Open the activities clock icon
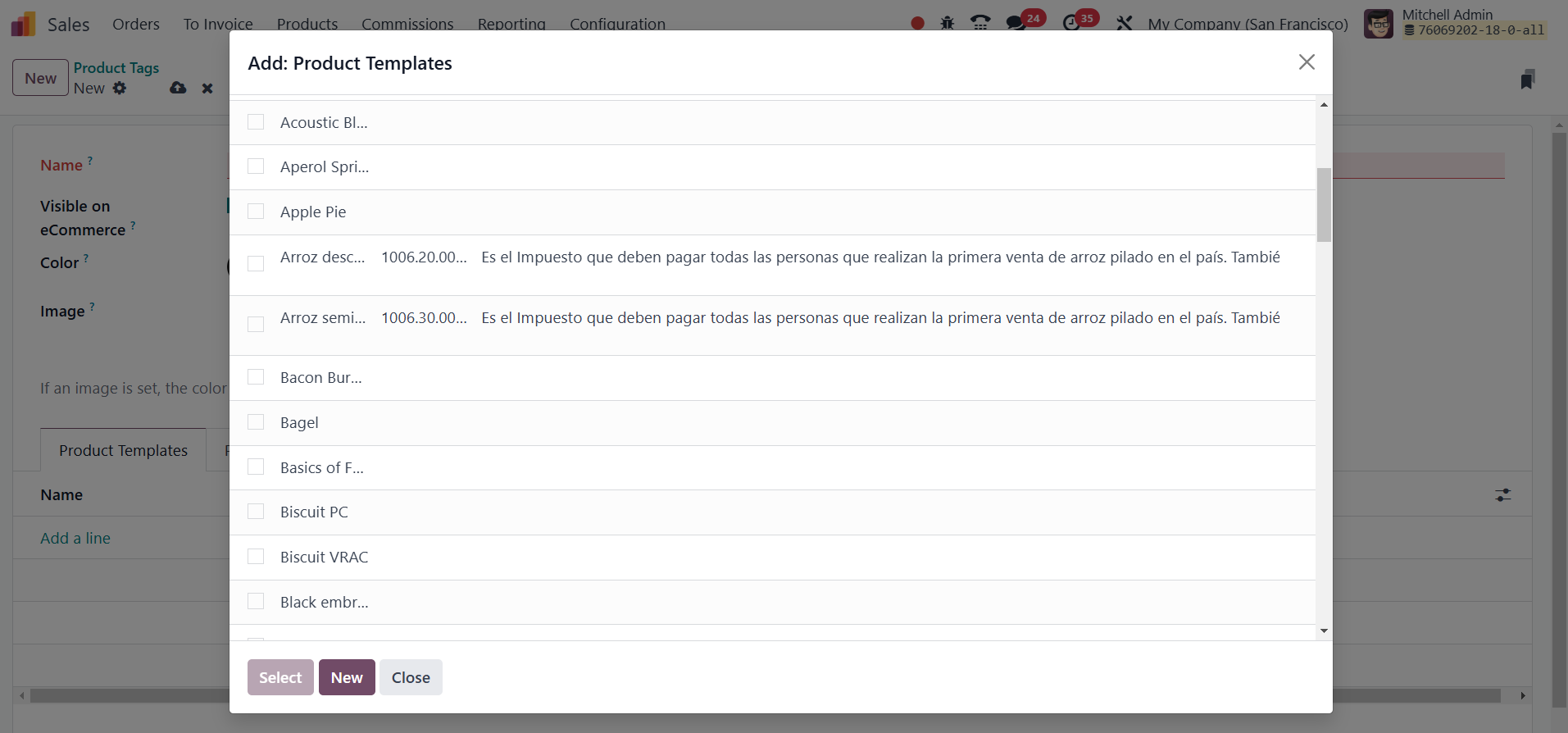 (1071, 23)
